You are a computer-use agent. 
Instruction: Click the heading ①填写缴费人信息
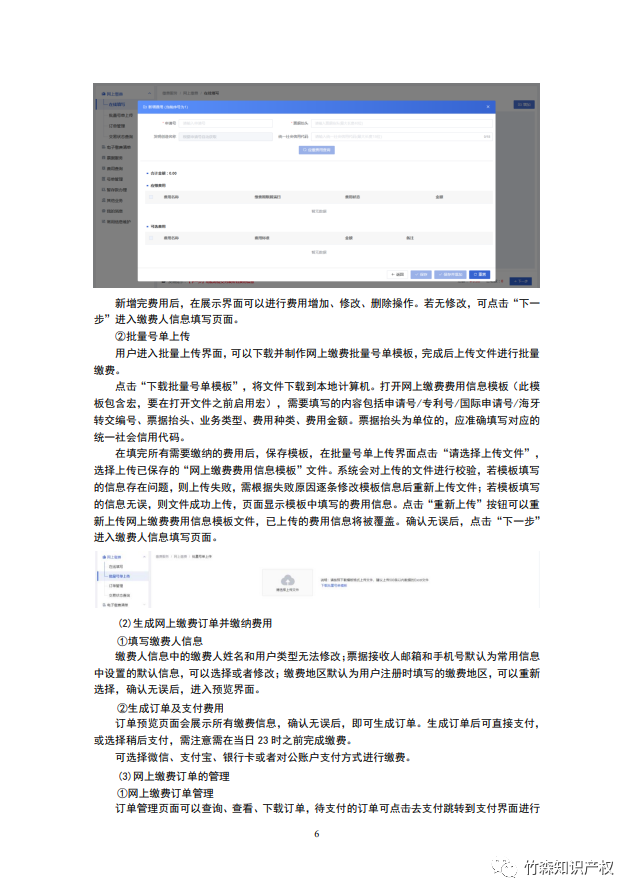tap(160, 641)
